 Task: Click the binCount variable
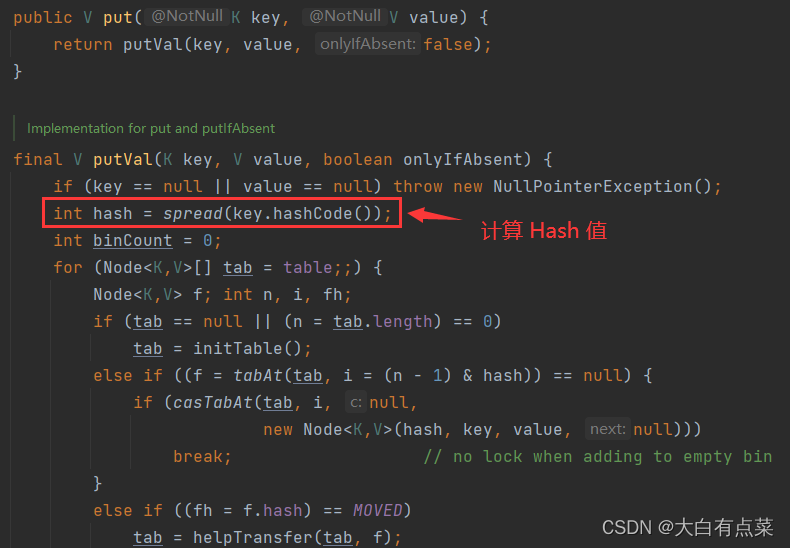pos(133,241)
